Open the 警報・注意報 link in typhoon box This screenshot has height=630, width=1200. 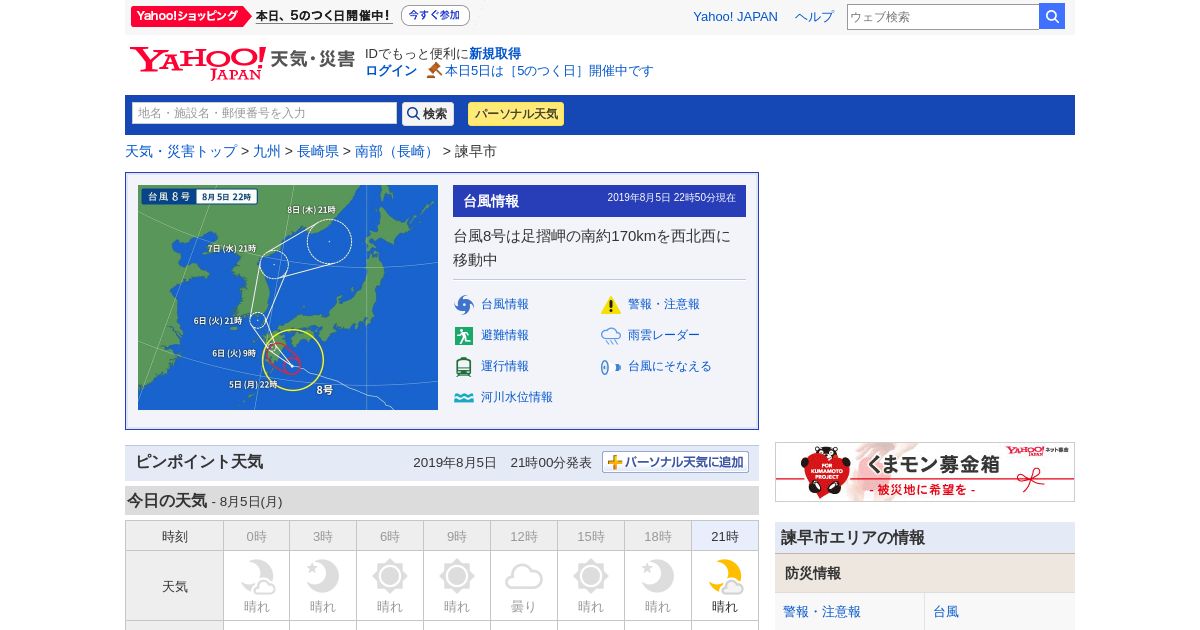click(664, 305)
